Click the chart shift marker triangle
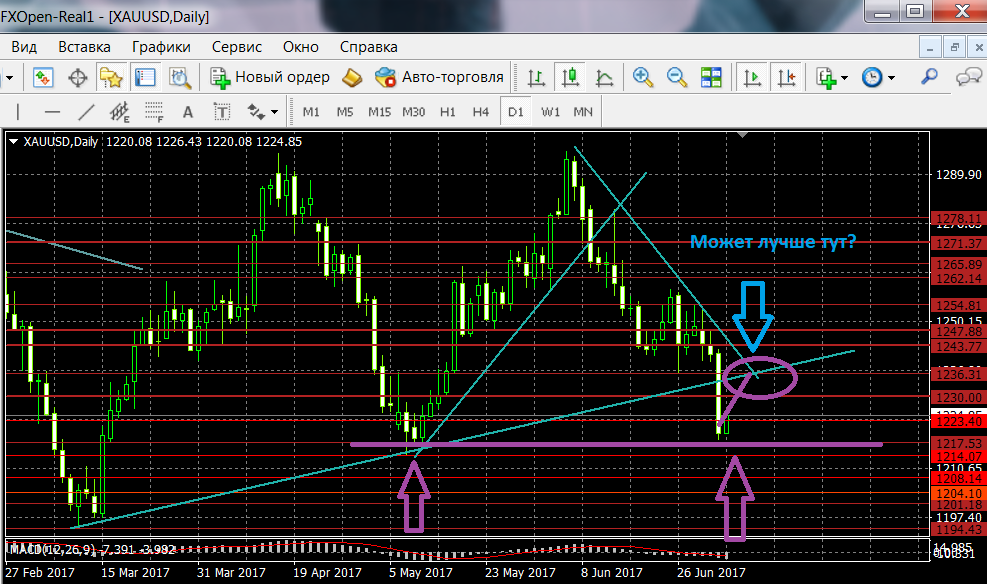This screenshot has width=987, height=584. click(x=743, y=135)
